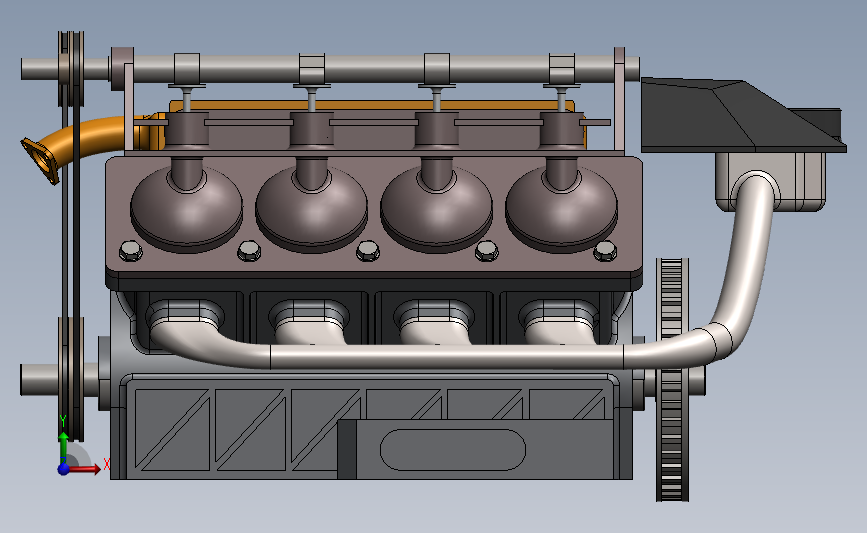Select the toothed flywheel gear
Image resolution: width=867 pixels, height=533 pixels.
tap(672, 380)
